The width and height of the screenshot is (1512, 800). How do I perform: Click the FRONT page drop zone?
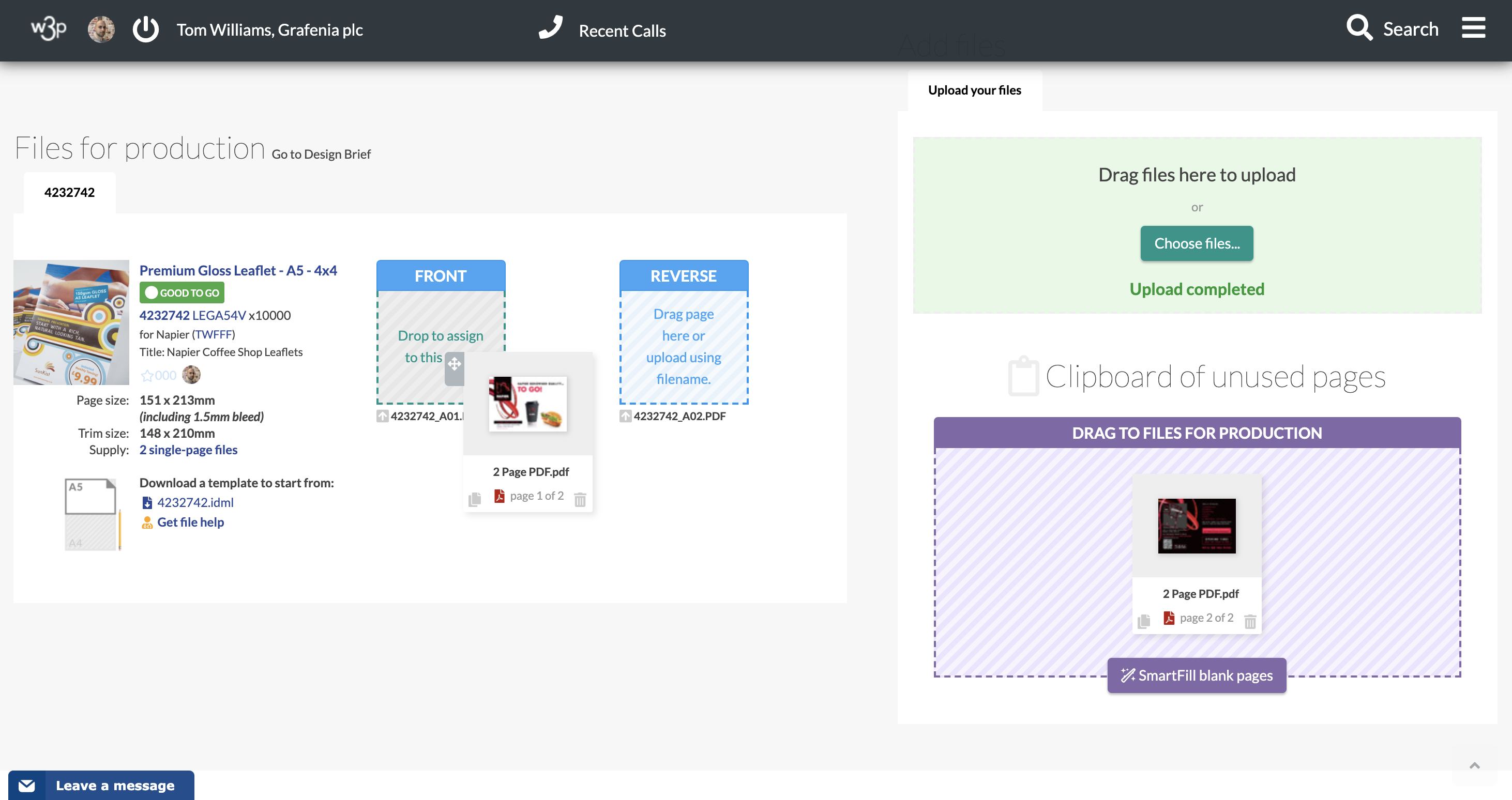coord(440,347)
